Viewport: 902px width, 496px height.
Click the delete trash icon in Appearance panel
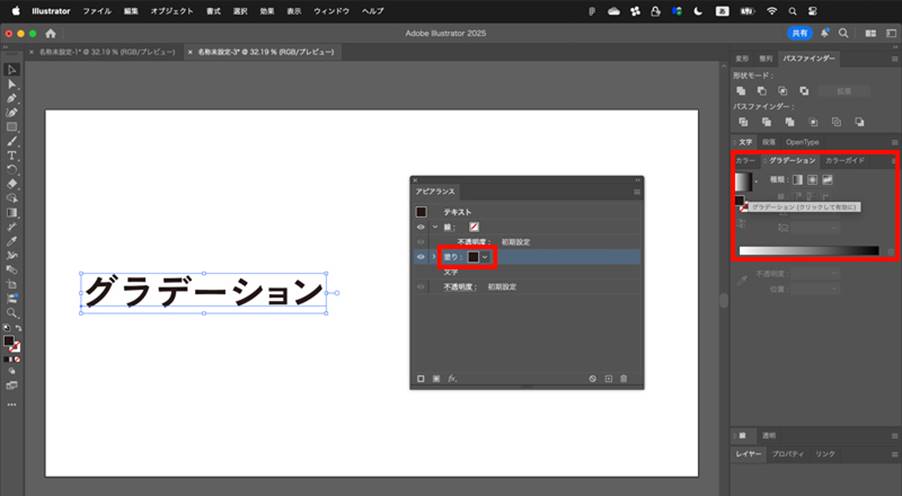[624, 379]
